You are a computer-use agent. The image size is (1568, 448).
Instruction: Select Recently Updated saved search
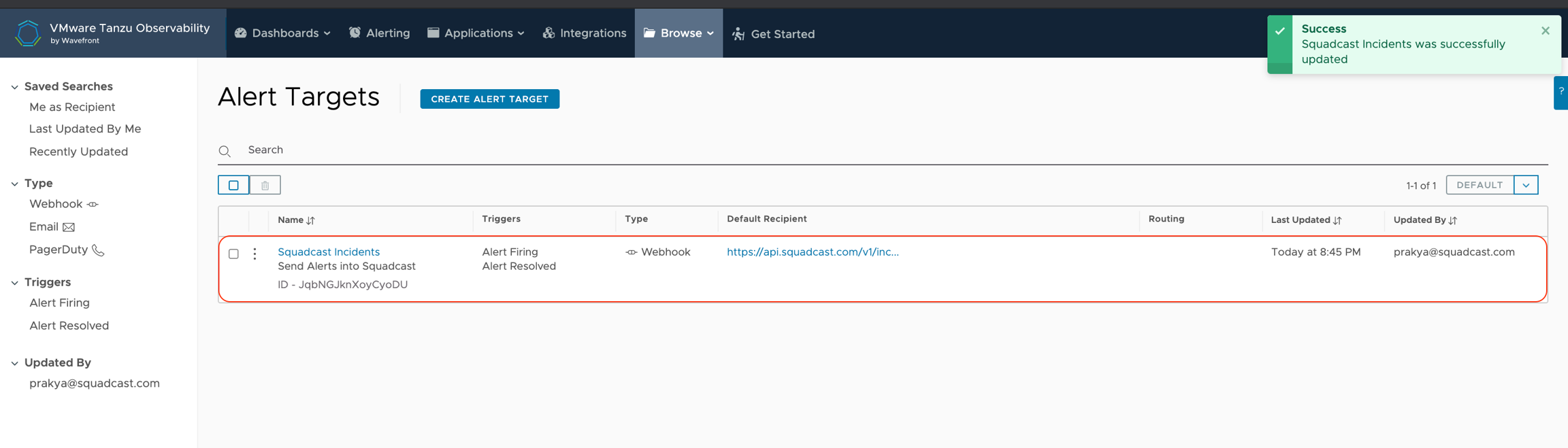click(x=78, y=152)
